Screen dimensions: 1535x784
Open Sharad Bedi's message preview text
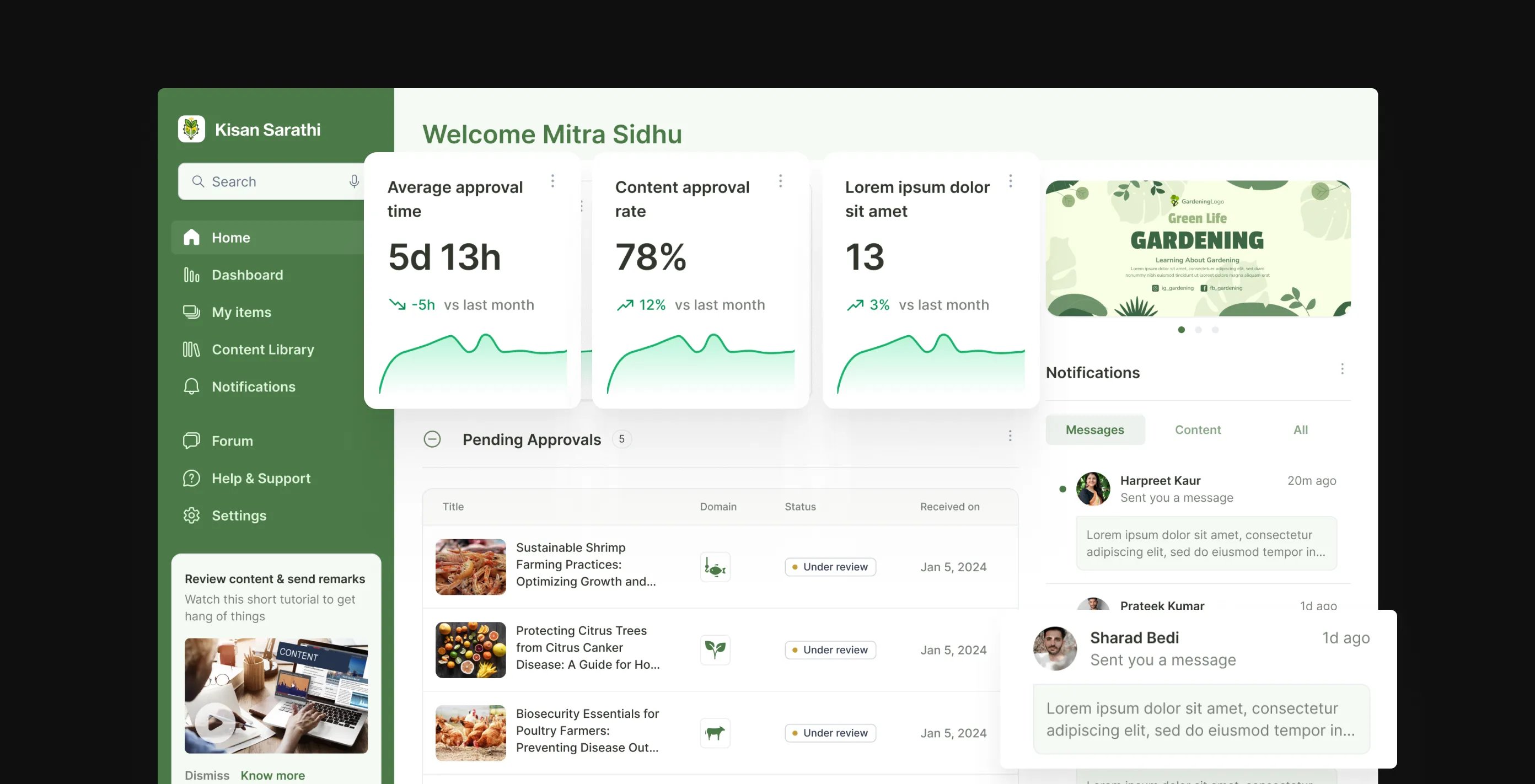click(1201, 719)
